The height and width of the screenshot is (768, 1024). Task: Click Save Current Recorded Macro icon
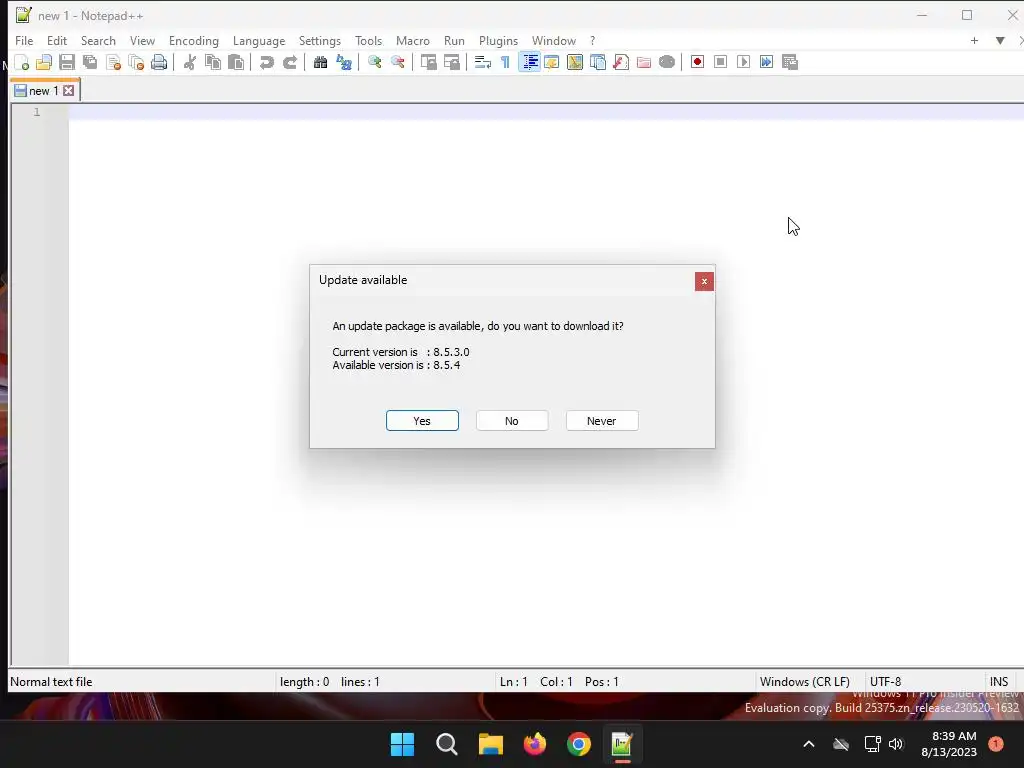[790, 62]
